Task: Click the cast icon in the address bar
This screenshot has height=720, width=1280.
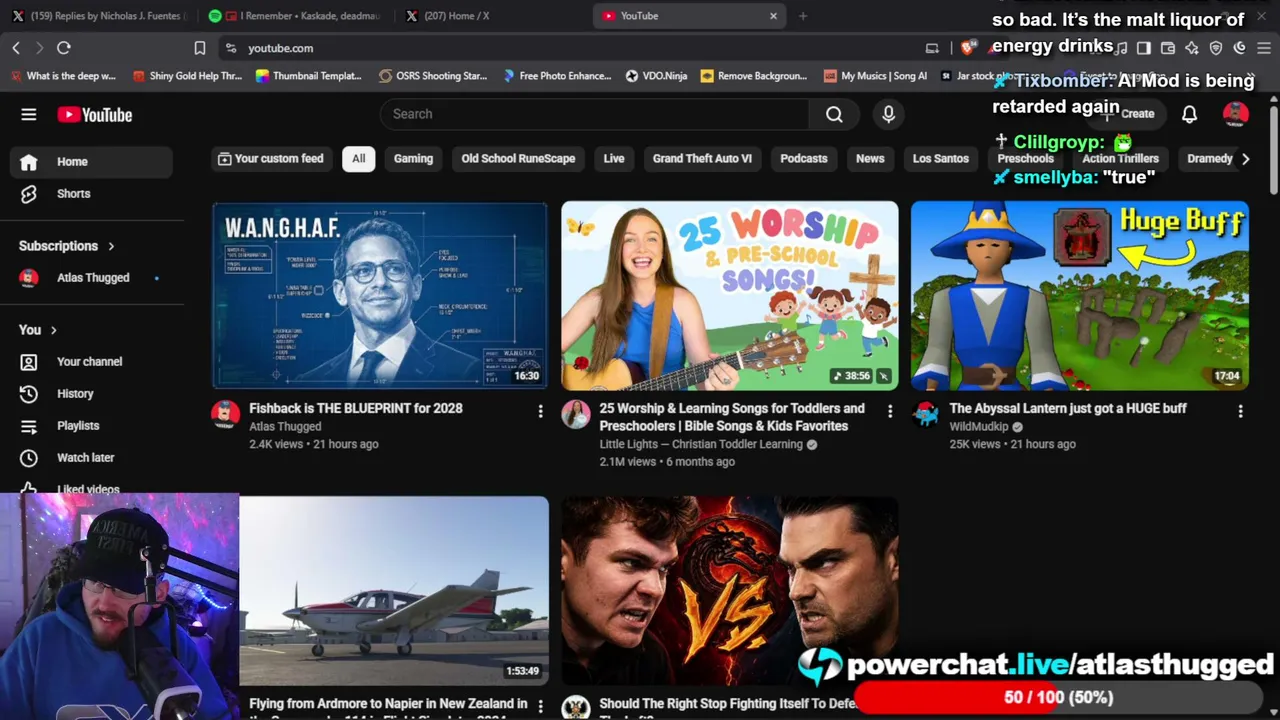Action: click(932, 48)
